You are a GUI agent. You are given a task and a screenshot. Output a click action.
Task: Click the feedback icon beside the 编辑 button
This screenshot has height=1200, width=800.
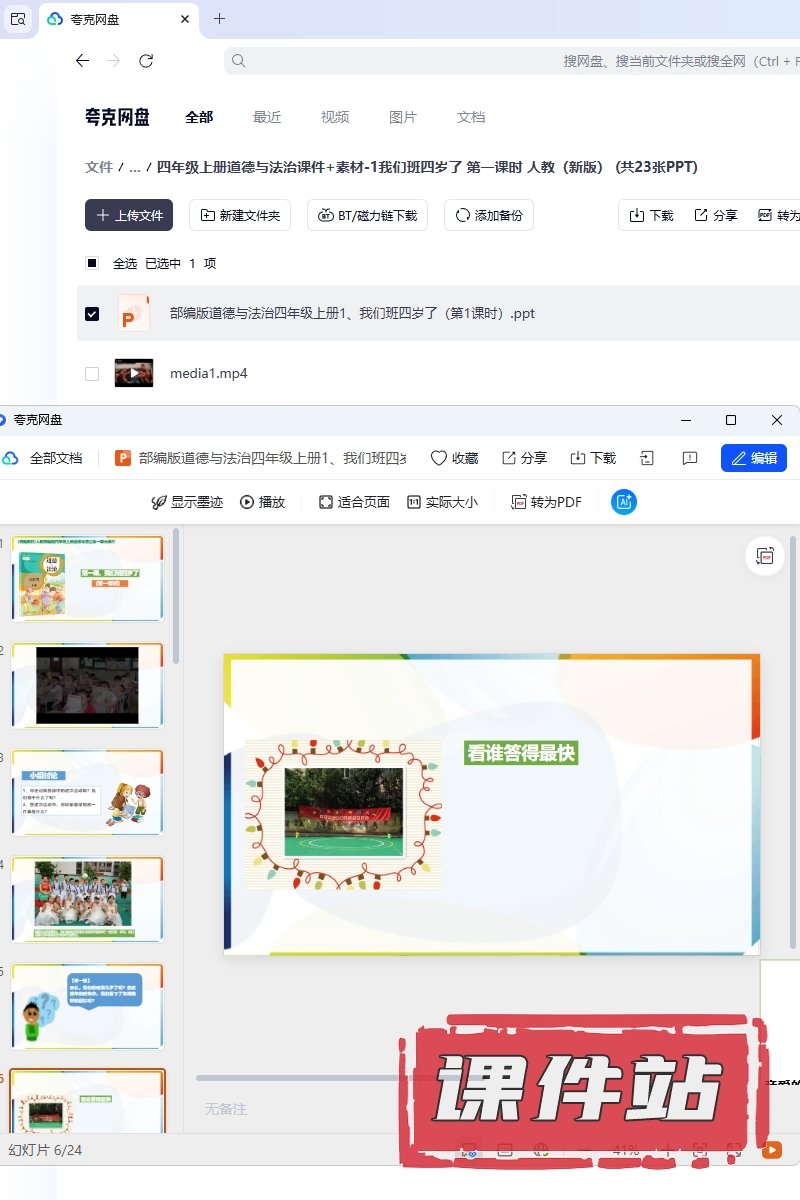click(x=690, y=458)
